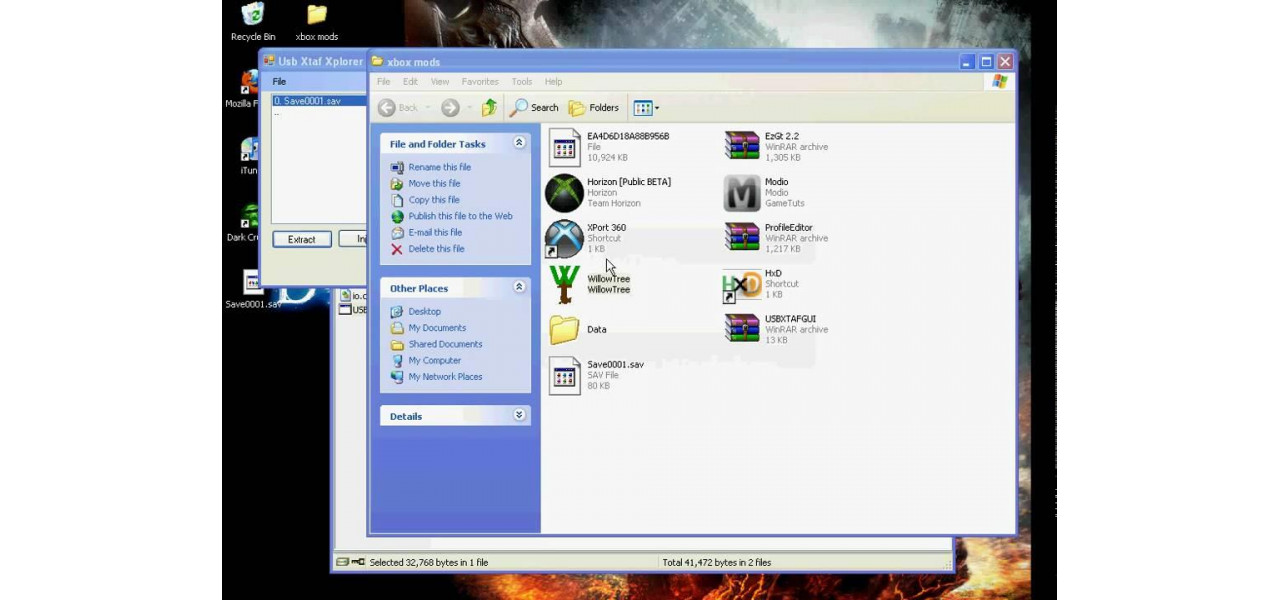The width and height of the screenshot is (1280, 600).
Task: Go up one folder level
Action: (x=489, y=108)
